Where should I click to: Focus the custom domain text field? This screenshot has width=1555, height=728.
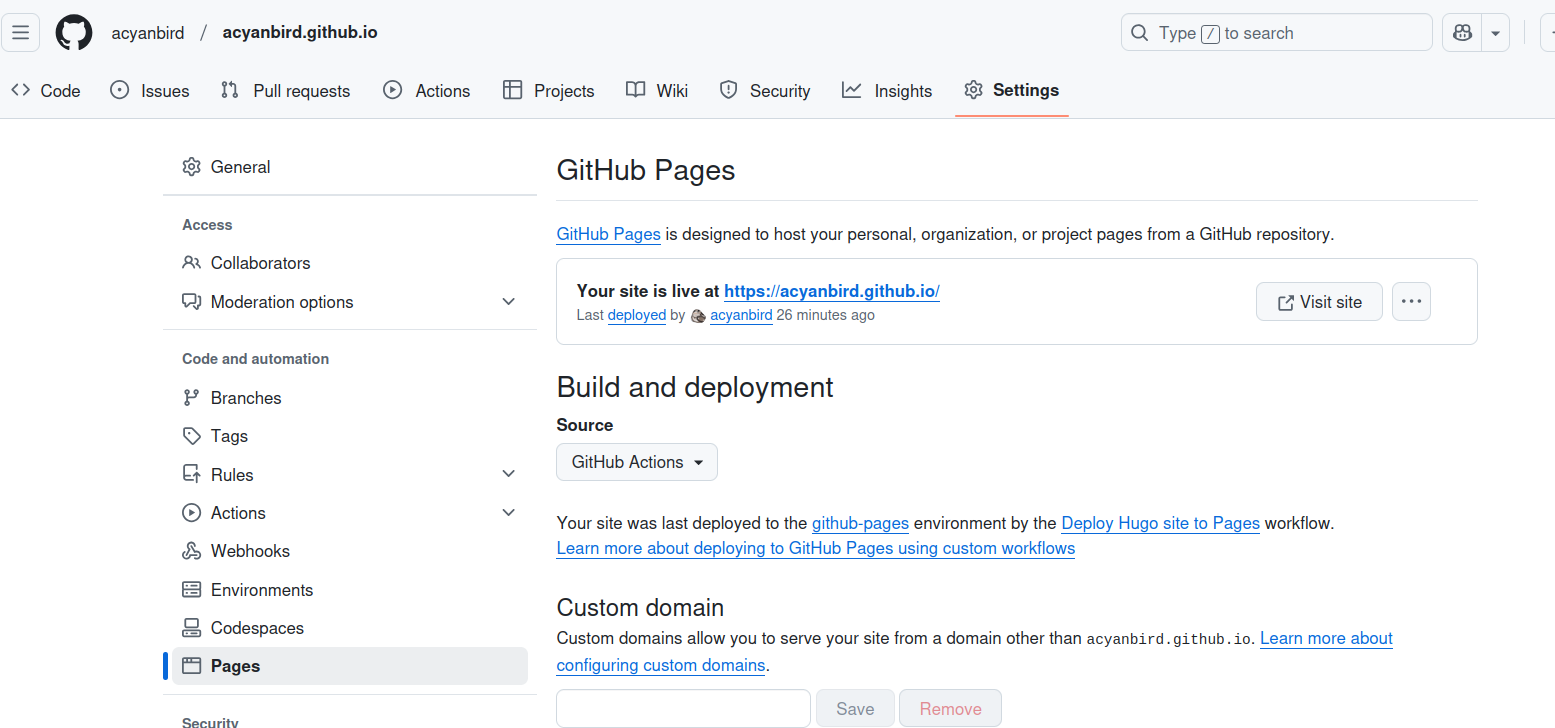683,709
